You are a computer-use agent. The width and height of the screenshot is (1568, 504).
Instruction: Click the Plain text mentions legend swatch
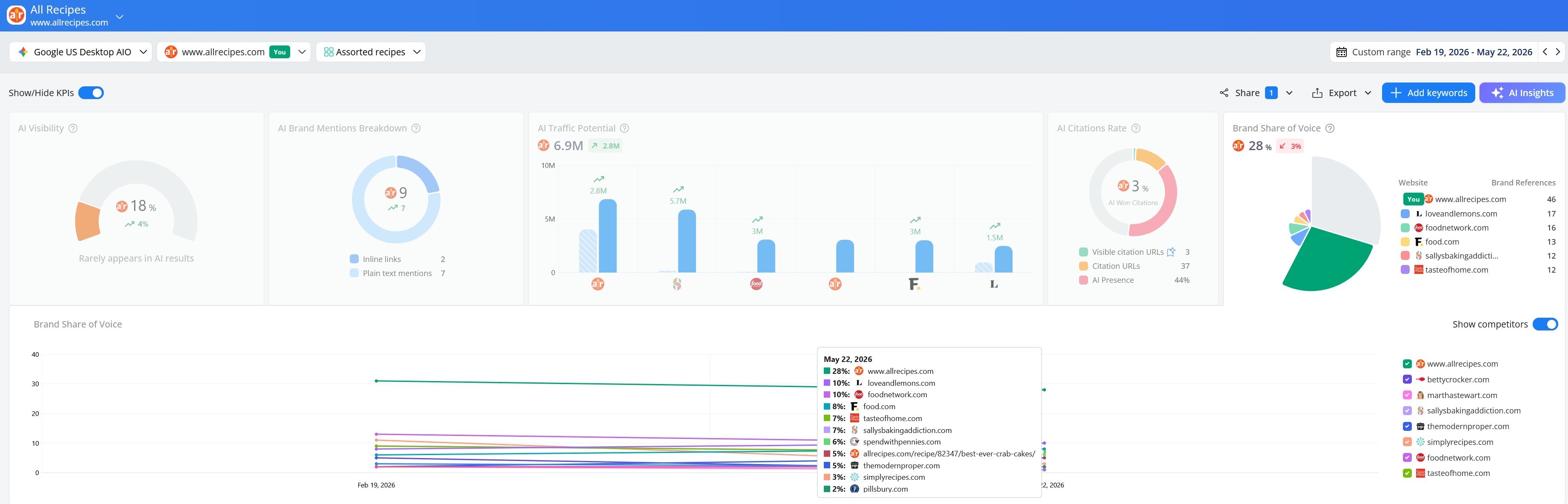click(354, 273)
